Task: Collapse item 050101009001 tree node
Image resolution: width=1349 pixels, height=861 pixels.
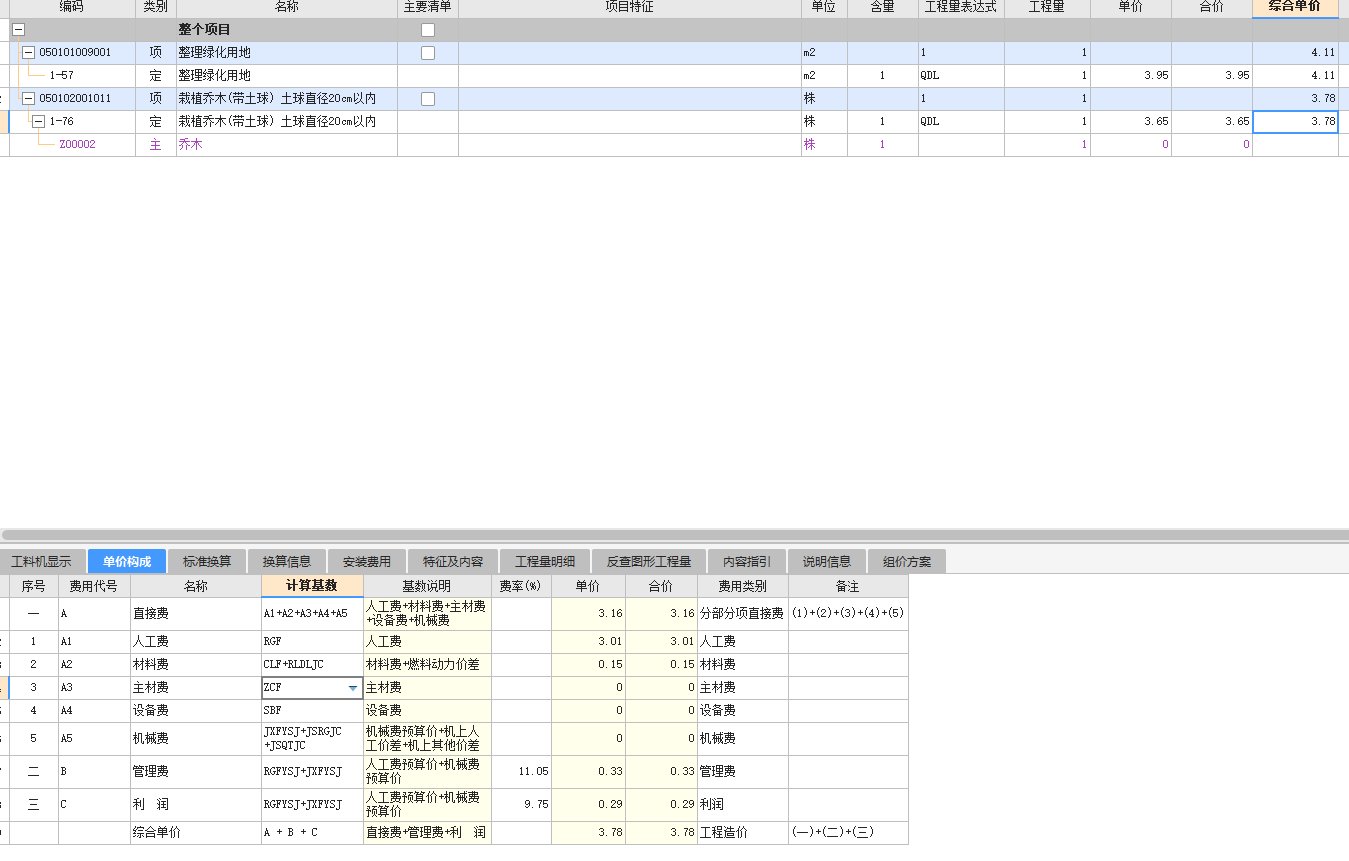Action: coord(28,53)
